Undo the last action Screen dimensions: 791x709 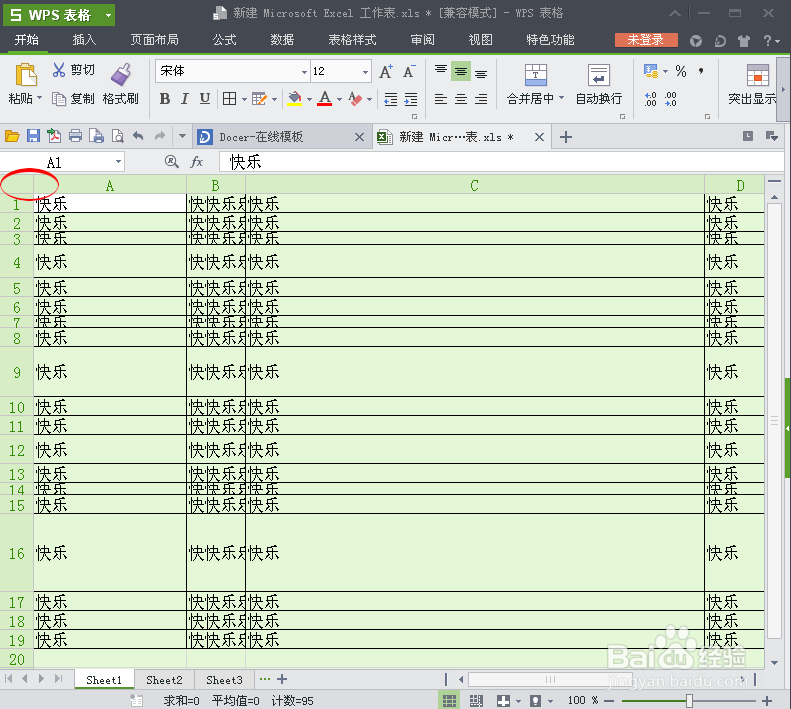[138, 136]
